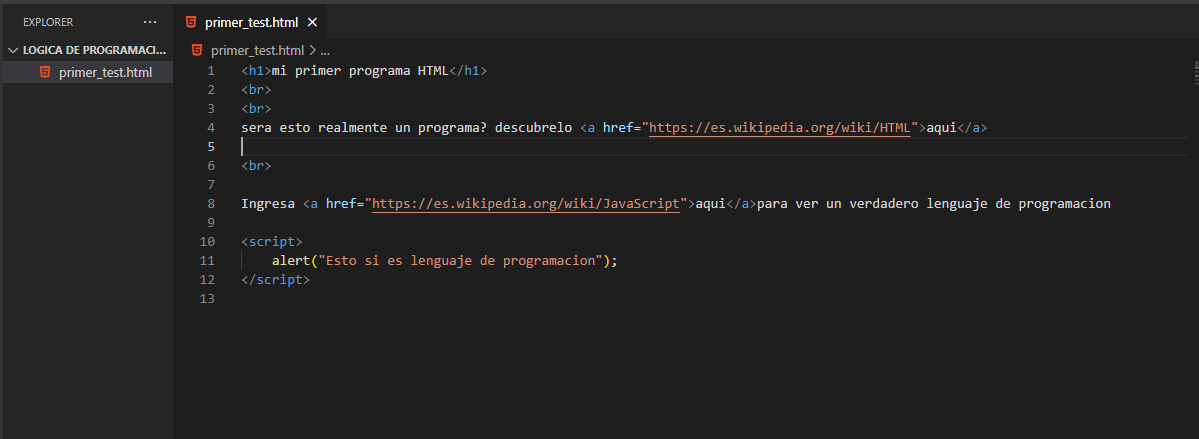Image resolution: width=1199 pixels, height=439 pixels.
Task: Click the HTML Wikipedia URL on line 4
Action: 780,128
